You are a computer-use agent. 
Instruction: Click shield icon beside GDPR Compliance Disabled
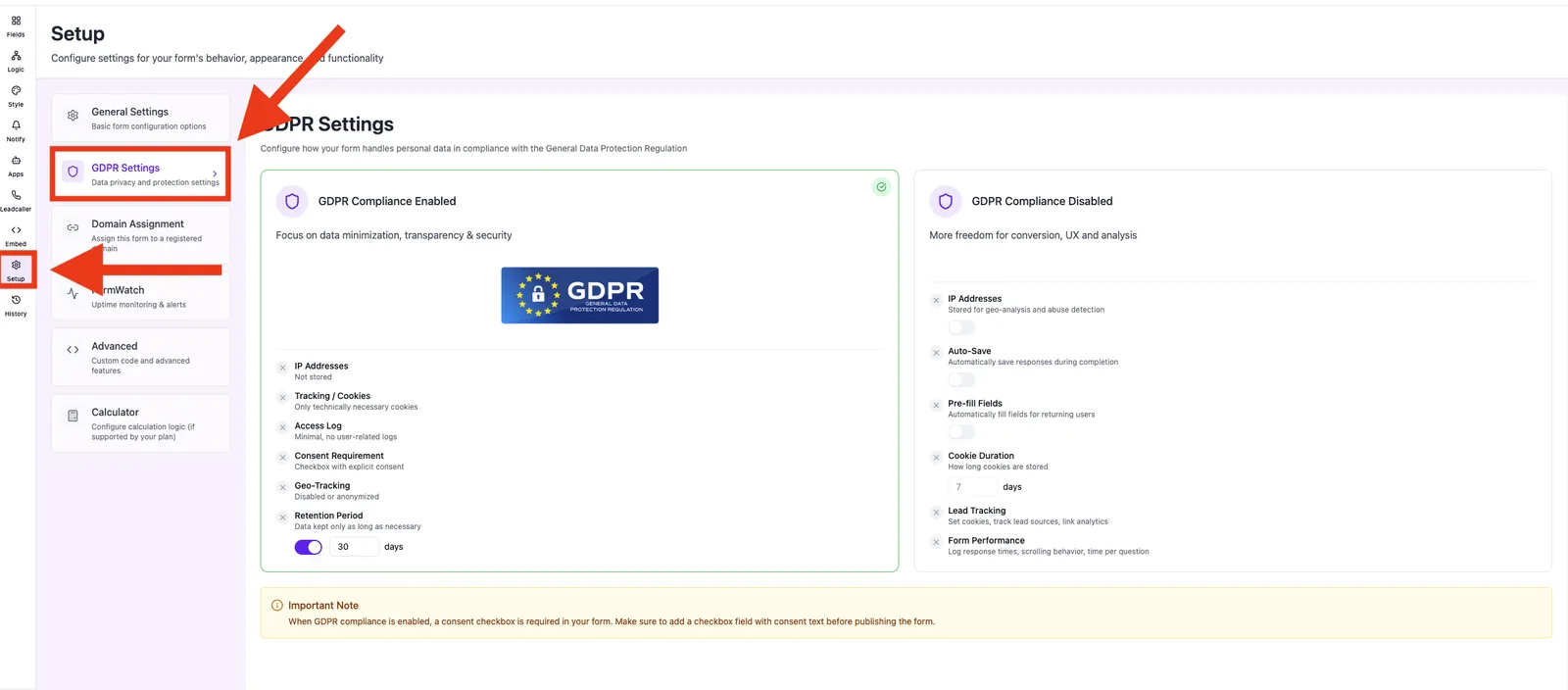coord(946,201)
